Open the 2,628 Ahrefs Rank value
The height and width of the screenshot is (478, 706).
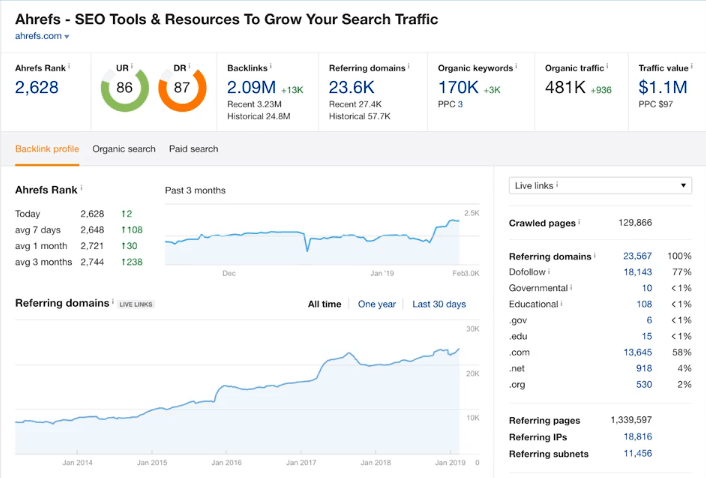[x=36, y=87]
